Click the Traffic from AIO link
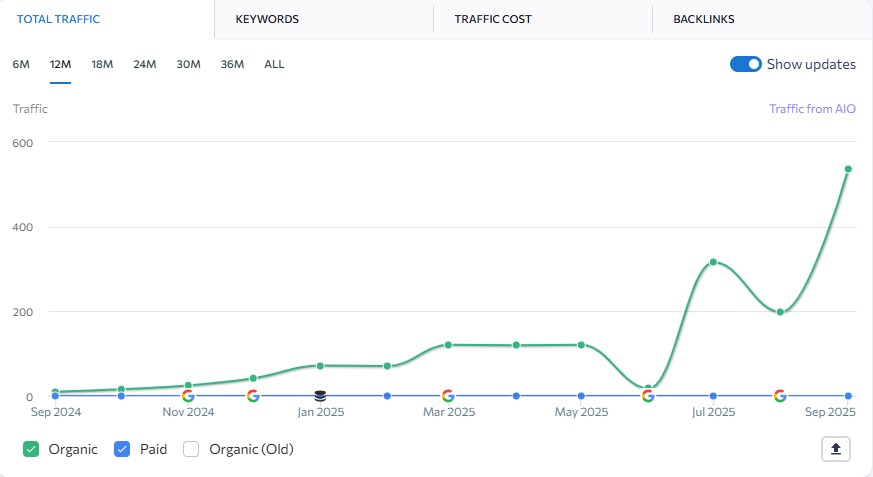The width and height of the screenshot is (873, 477). click(x=812, y=109)
